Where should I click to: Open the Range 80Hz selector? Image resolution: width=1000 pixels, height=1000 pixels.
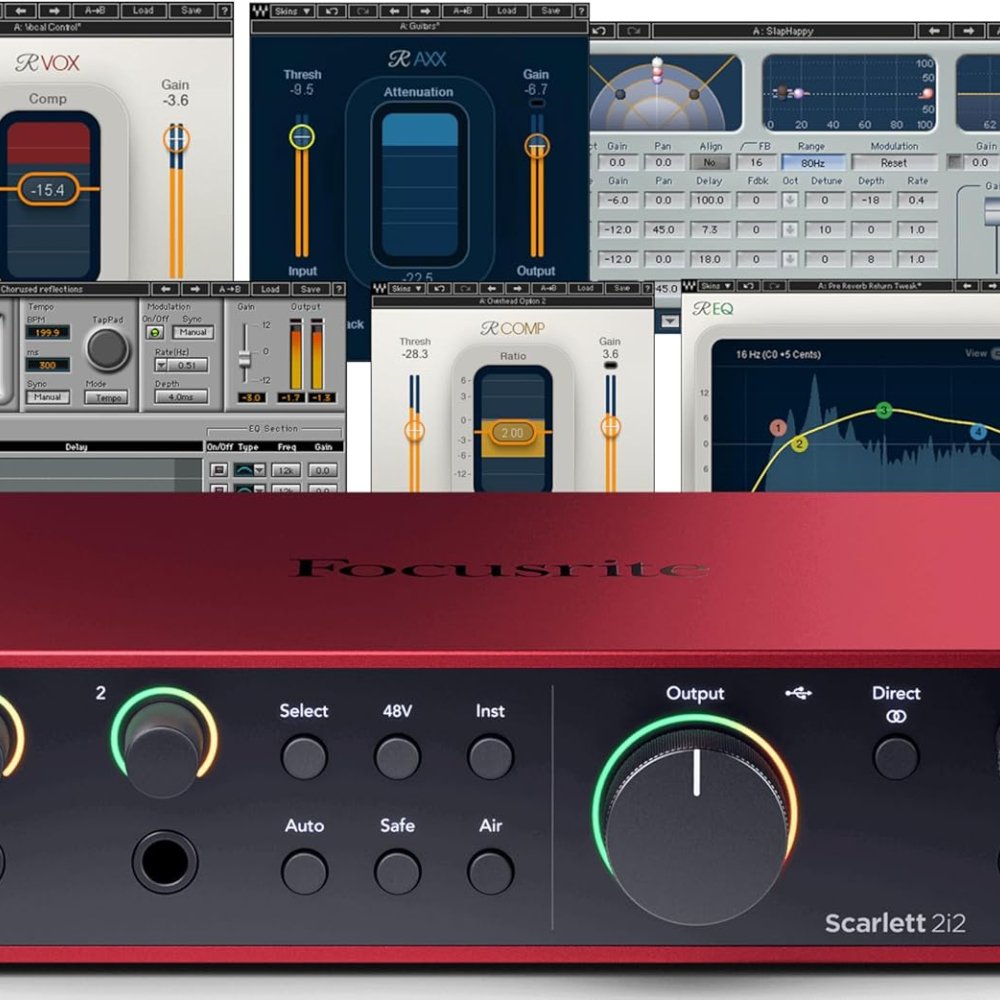tap(813, 163)
